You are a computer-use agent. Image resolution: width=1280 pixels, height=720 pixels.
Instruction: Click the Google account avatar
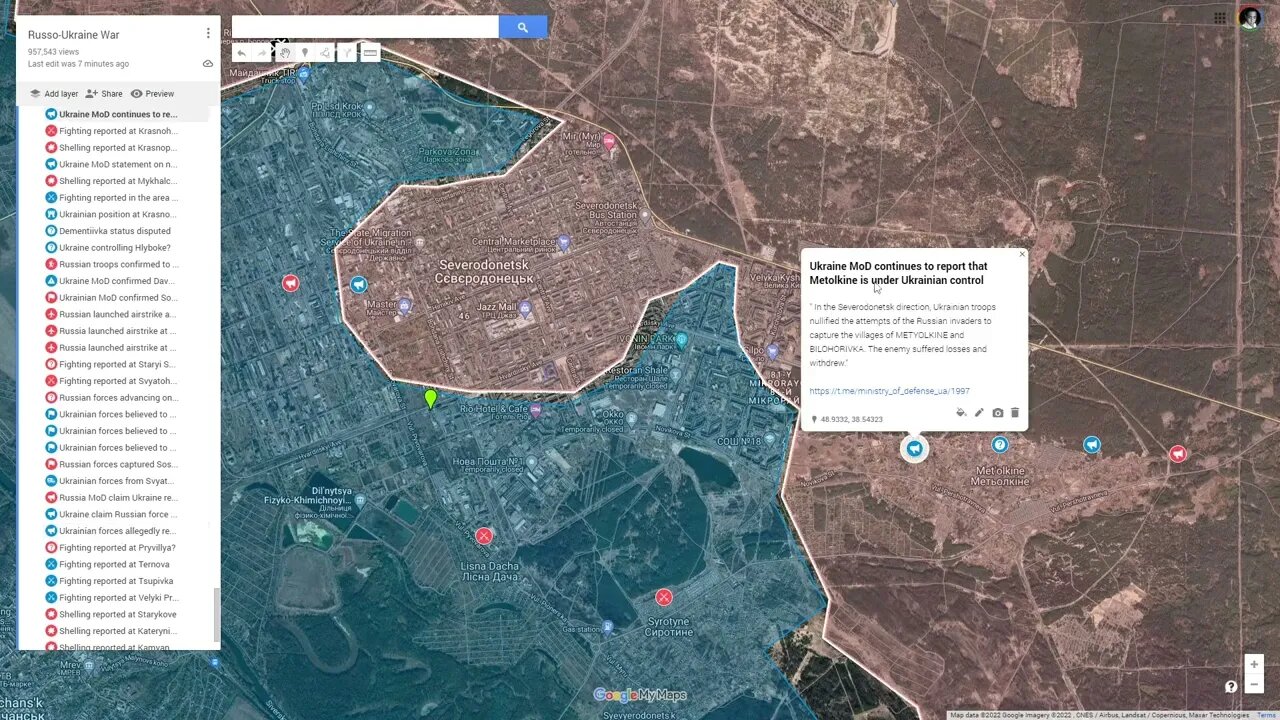pos(1250,18)
